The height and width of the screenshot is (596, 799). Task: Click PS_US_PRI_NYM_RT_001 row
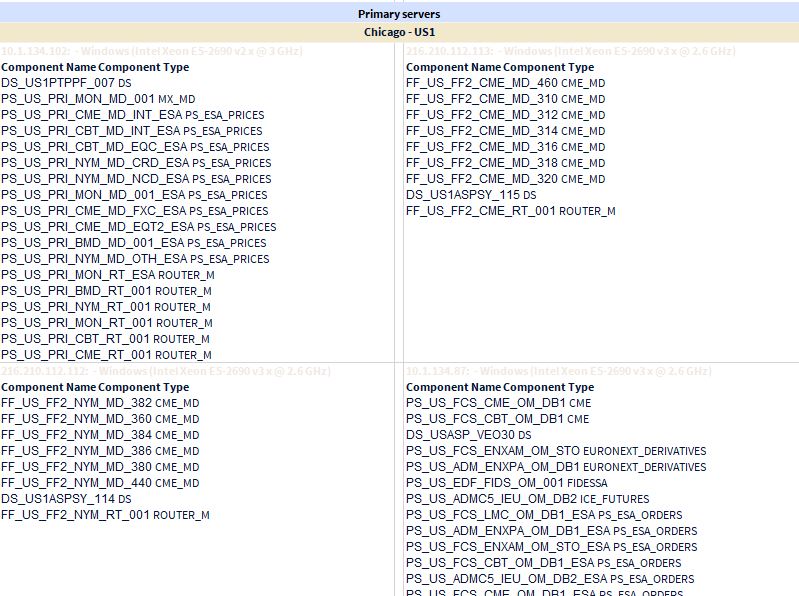click(105, 307)
